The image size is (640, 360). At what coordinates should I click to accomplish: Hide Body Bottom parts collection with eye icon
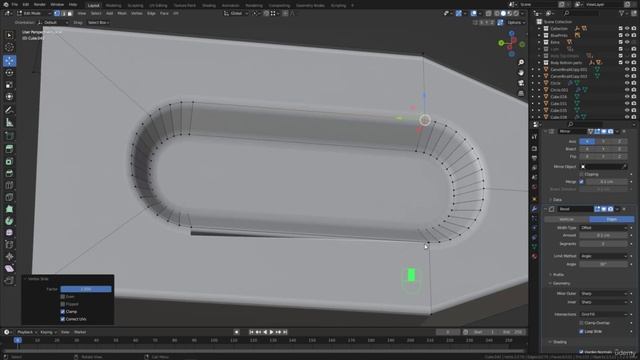627,62
